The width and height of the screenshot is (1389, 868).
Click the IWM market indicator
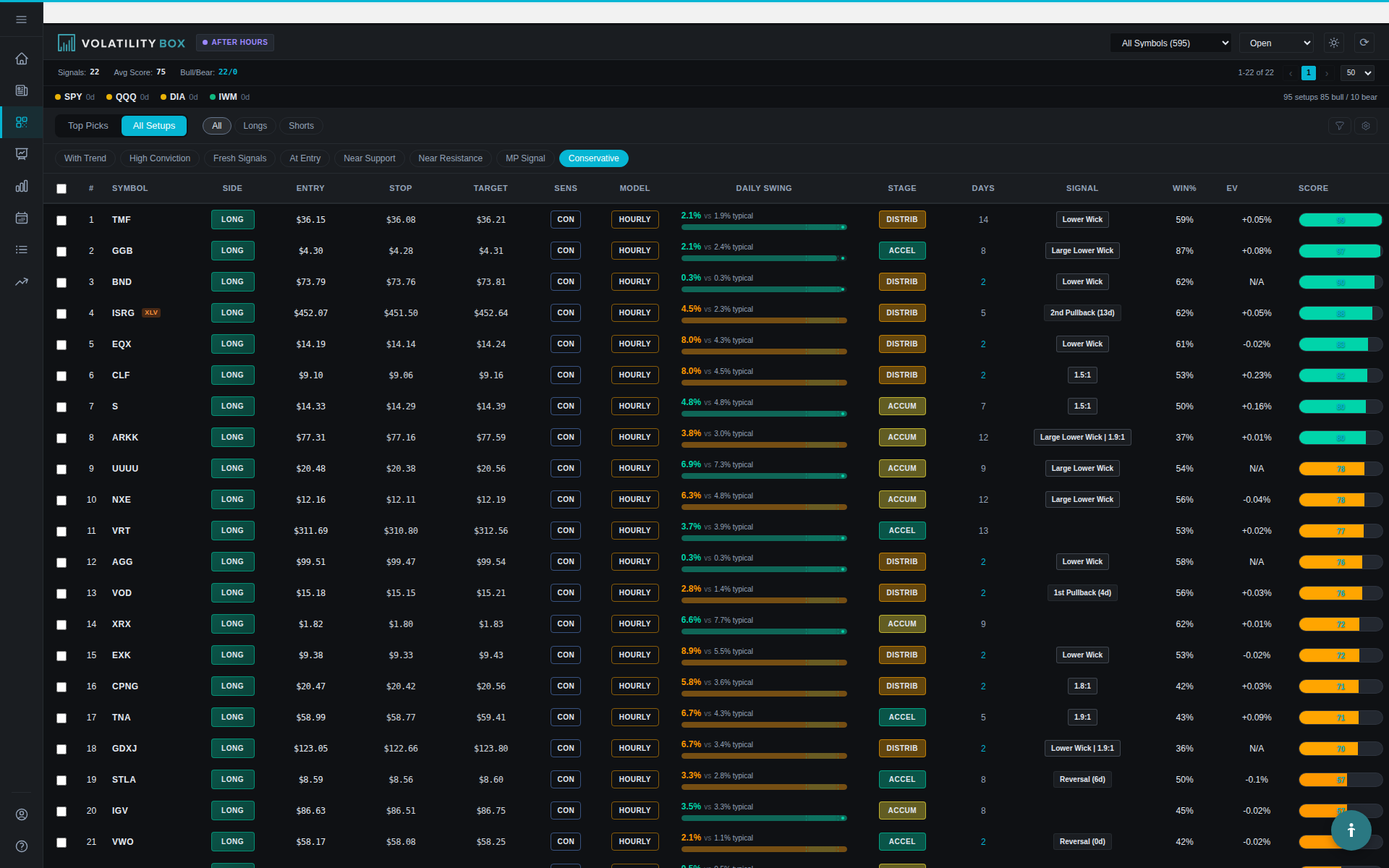(229, 97)
